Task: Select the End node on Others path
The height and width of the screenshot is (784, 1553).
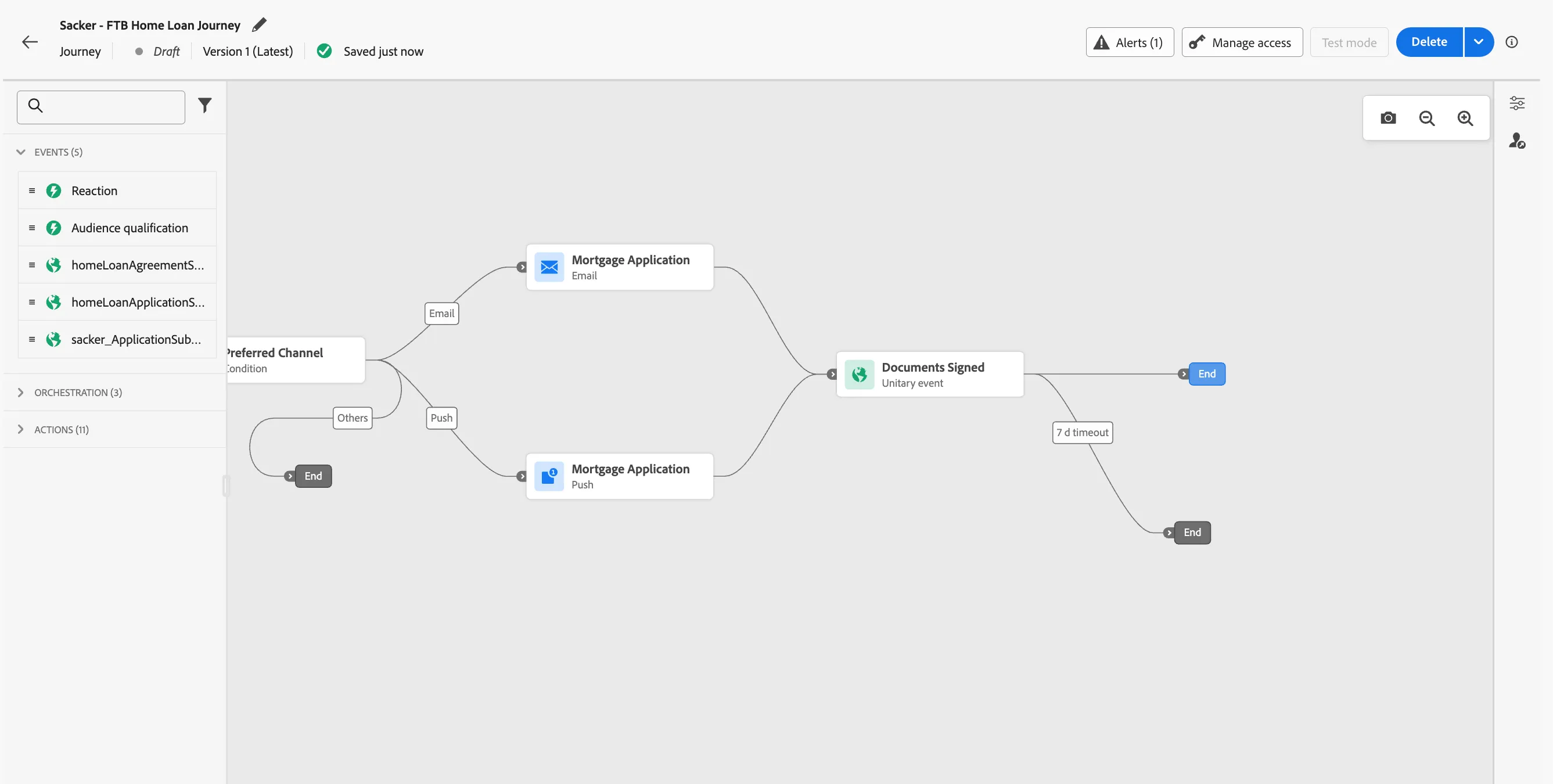Action: [x=313, y=476]
